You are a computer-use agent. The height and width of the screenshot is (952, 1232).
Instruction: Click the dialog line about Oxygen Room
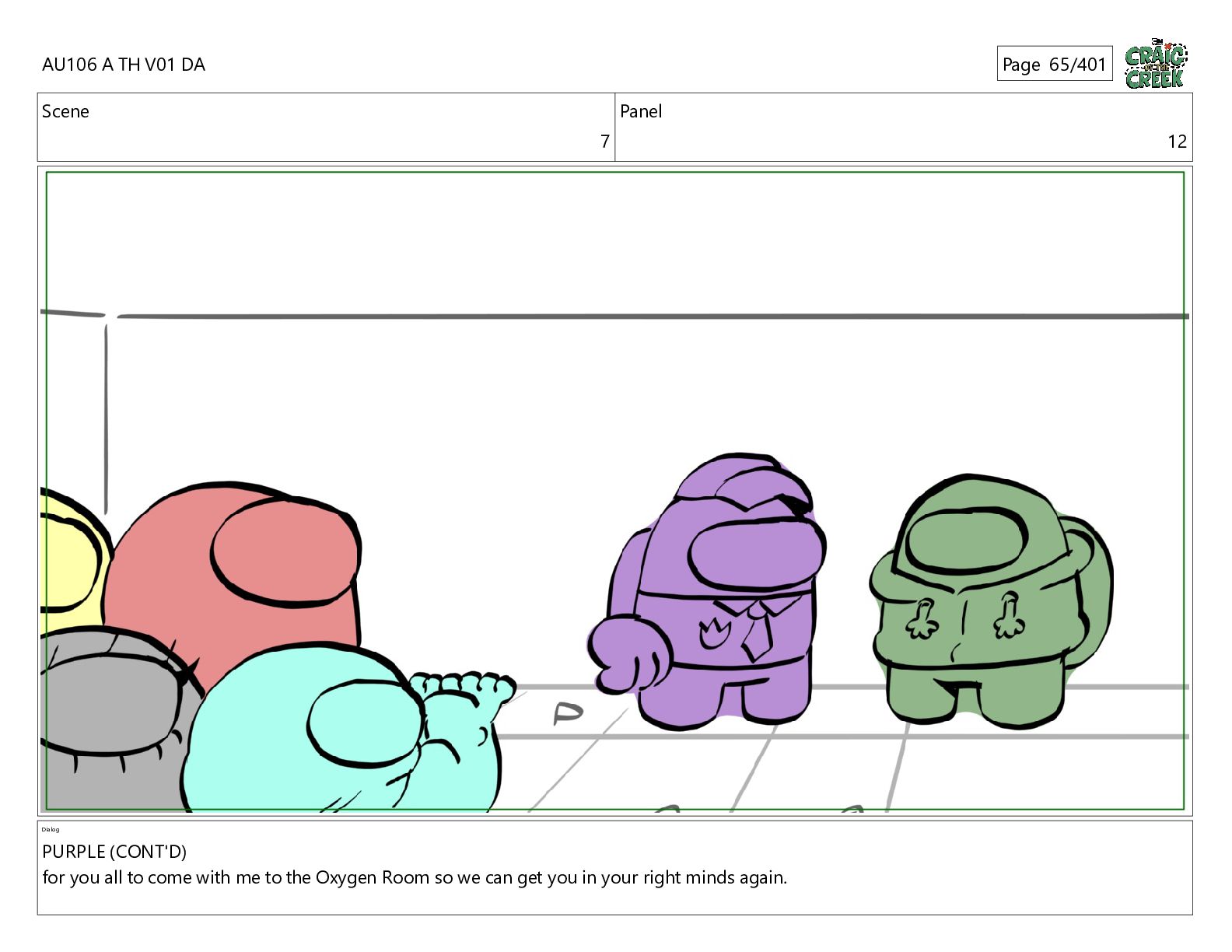pos(415,877)
